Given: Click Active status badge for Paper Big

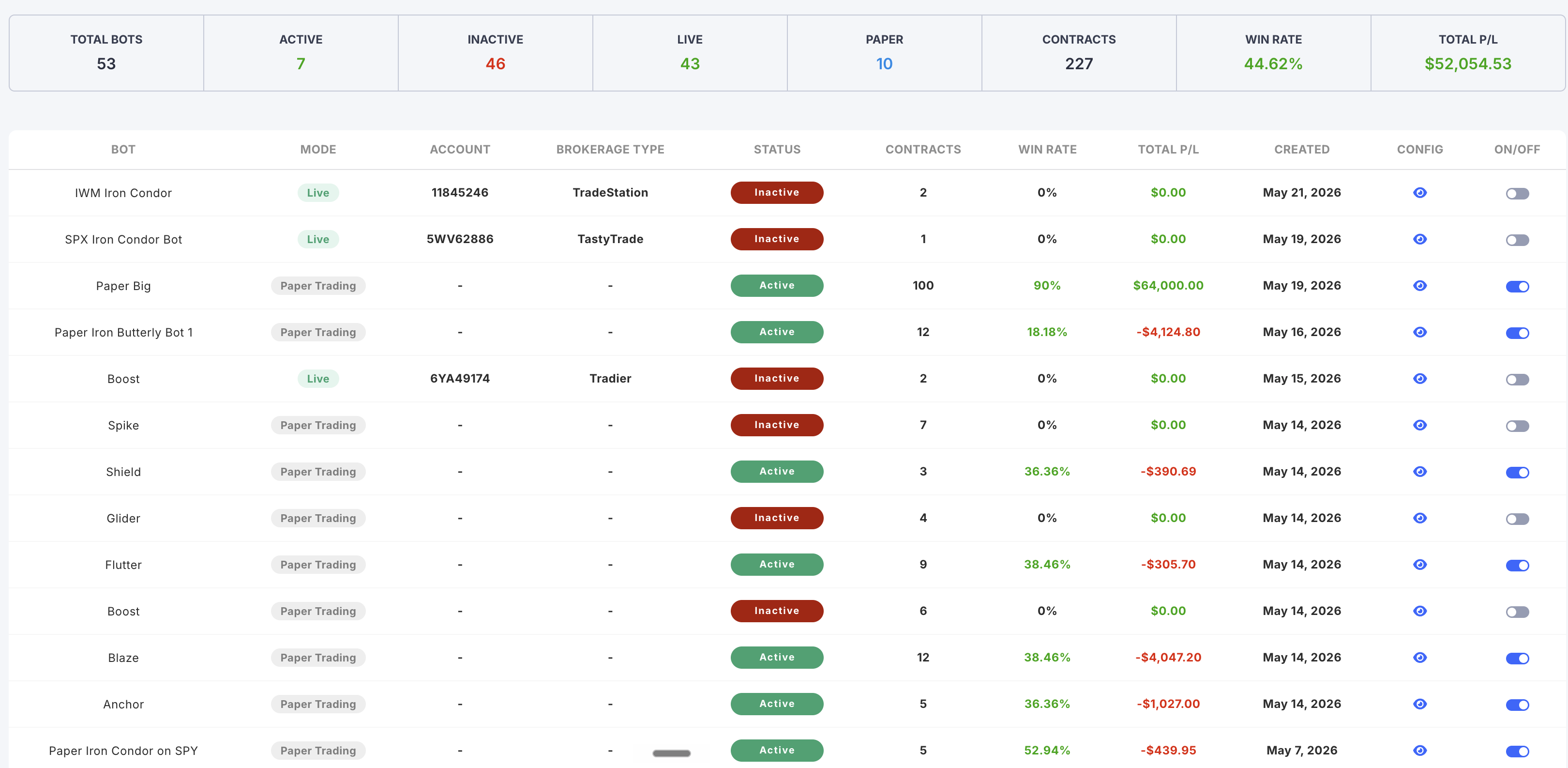Looking at the screenshot, I should (x=777, y=286).
